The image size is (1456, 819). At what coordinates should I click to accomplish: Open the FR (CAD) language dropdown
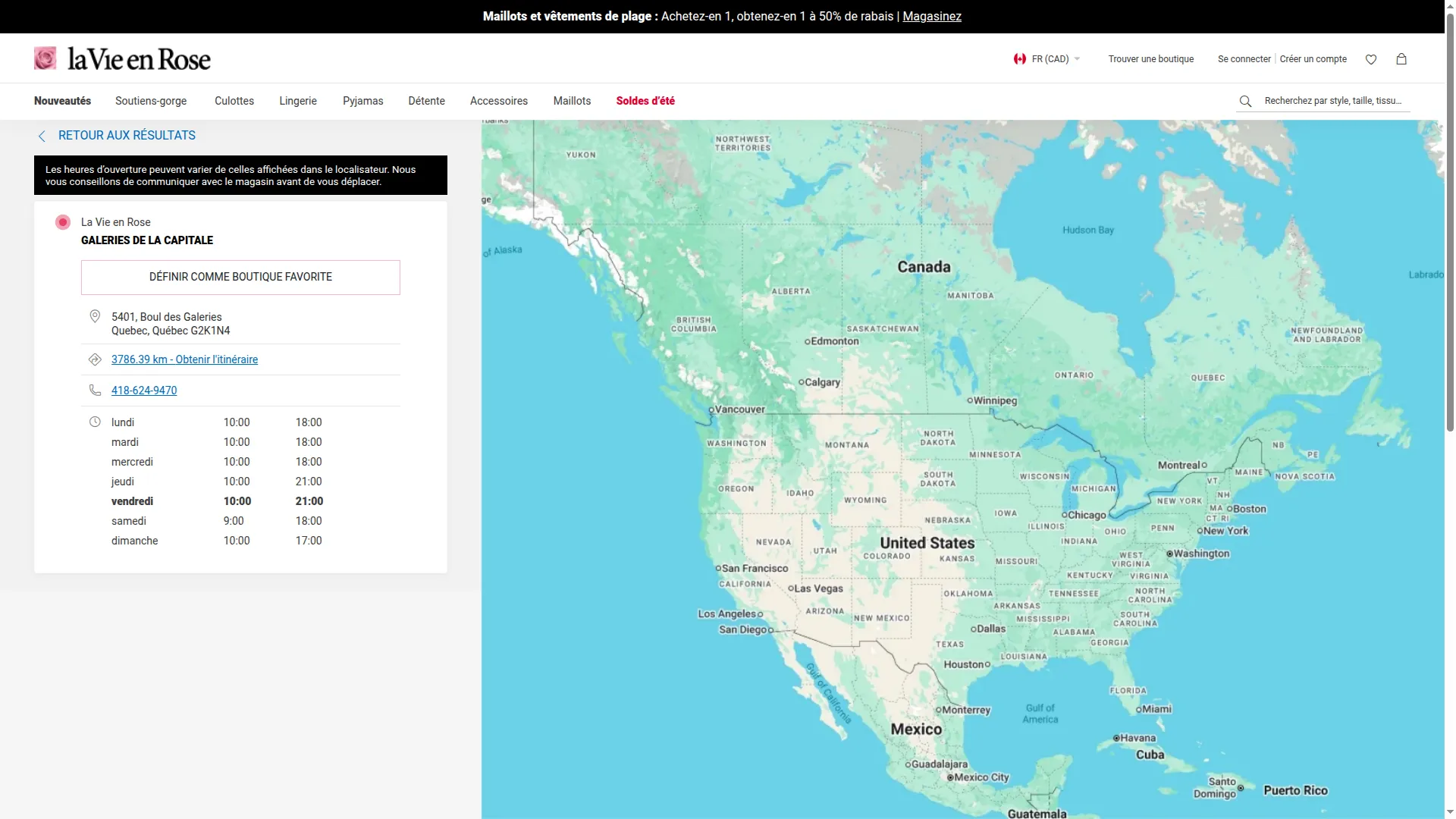1047,59
